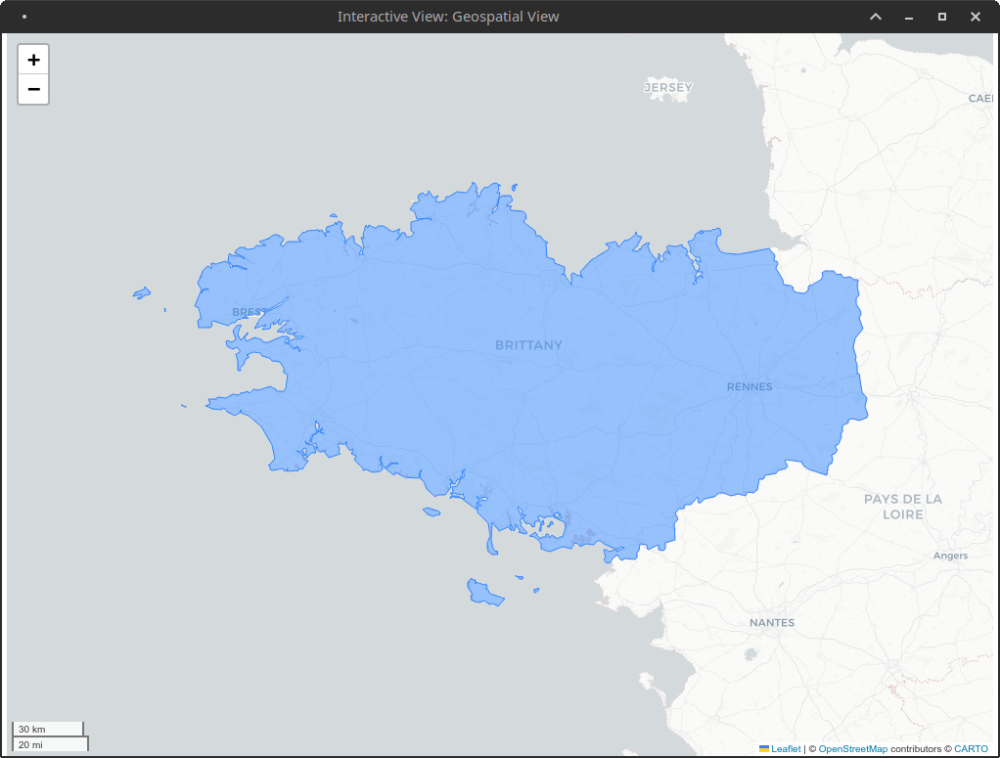Open the Leaflet attribution link
1000x758 pixels.
tap(785, 748)
